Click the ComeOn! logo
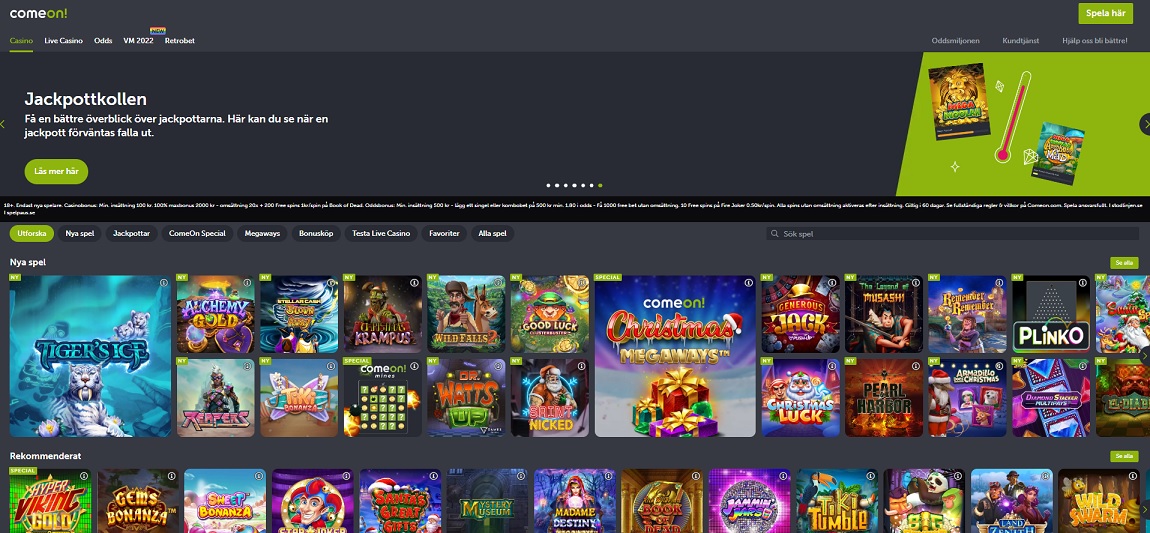This screenshot has height=533, width=1150. (x=32, y=14)
